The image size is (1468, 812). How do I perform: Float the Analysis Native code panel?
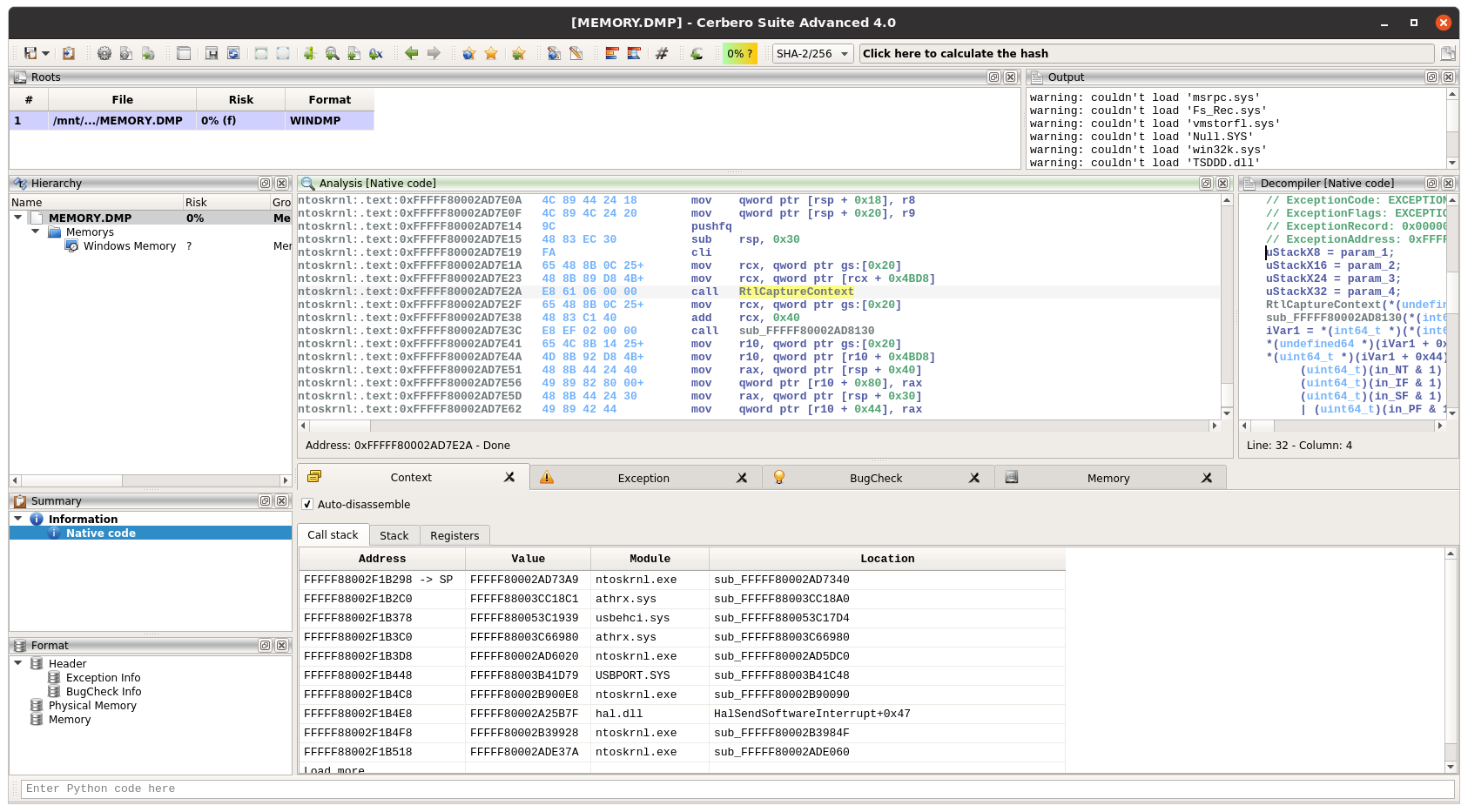point(1206,184)
